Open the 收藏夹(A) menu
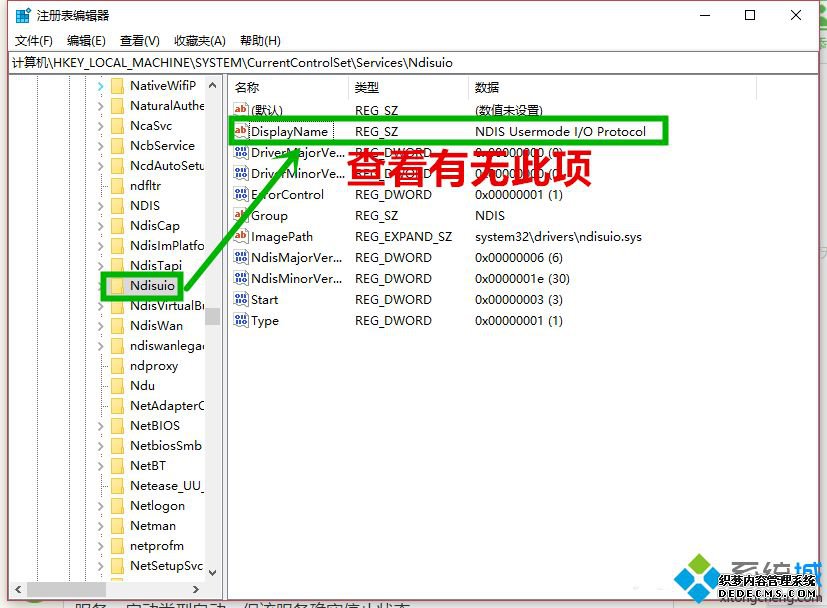Image resolution: width=827 pixels, height=608 pixels. coord(200,41)
